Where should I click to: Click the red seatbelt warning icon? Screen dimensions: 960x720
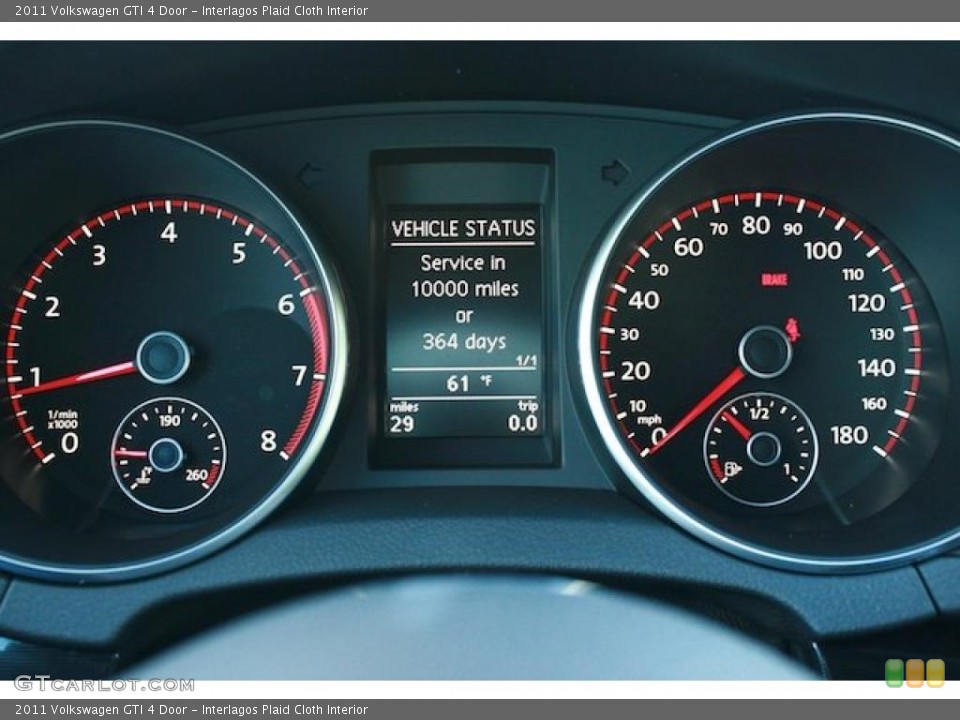pyautogui.click(x=793, y=329)
